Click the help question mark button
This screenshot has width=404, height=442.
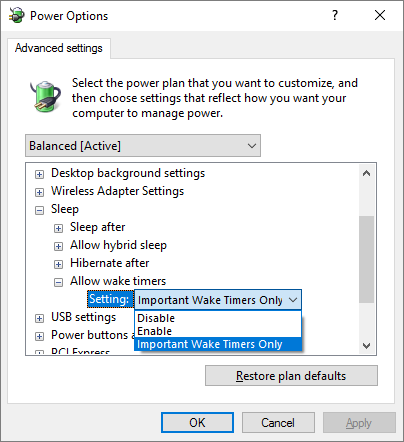click(335, 15)
